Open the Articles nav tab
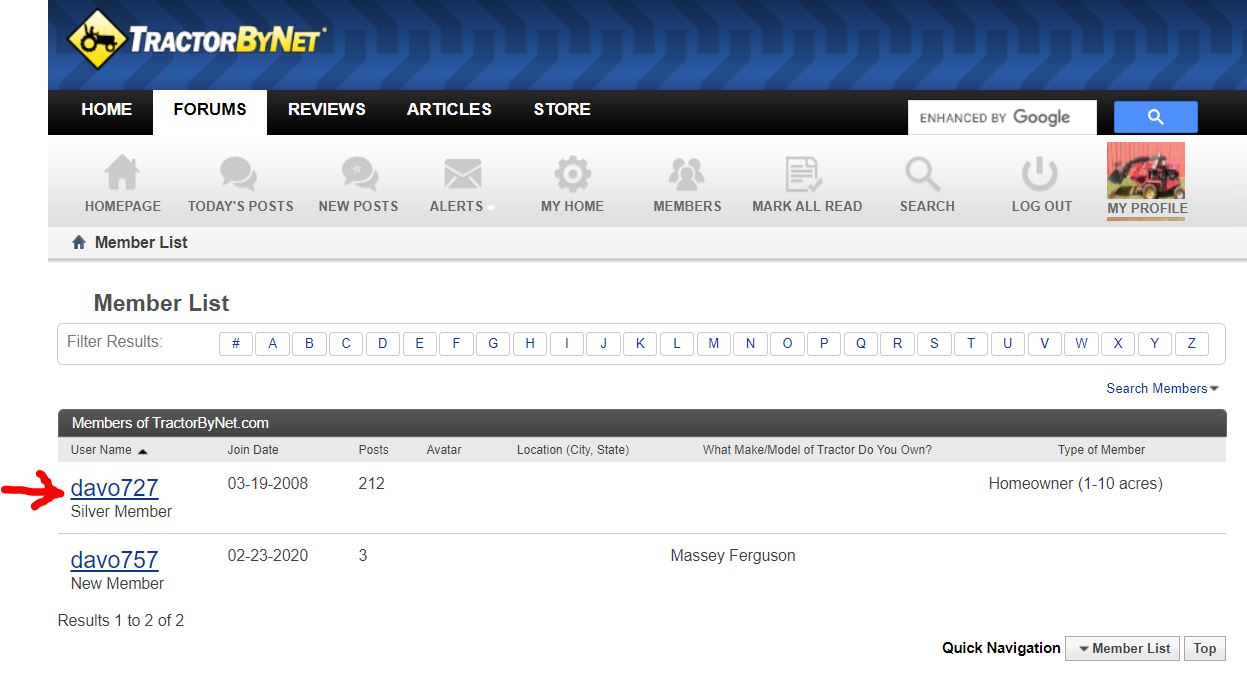The image size is (1247, 675). coord(449,110)
